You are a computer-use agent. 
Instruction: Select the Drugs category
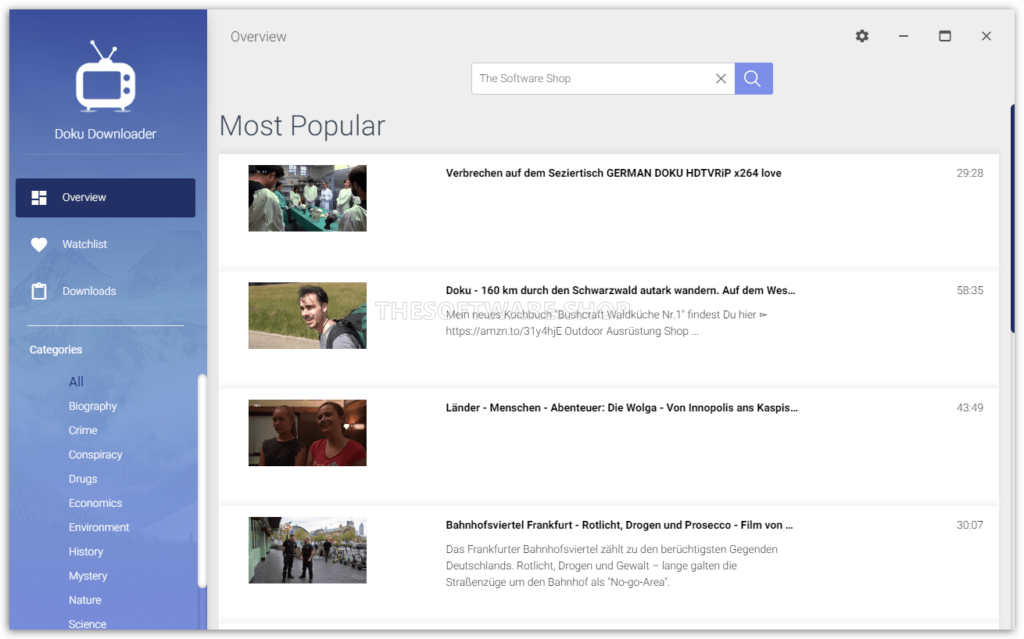(83, 479)
